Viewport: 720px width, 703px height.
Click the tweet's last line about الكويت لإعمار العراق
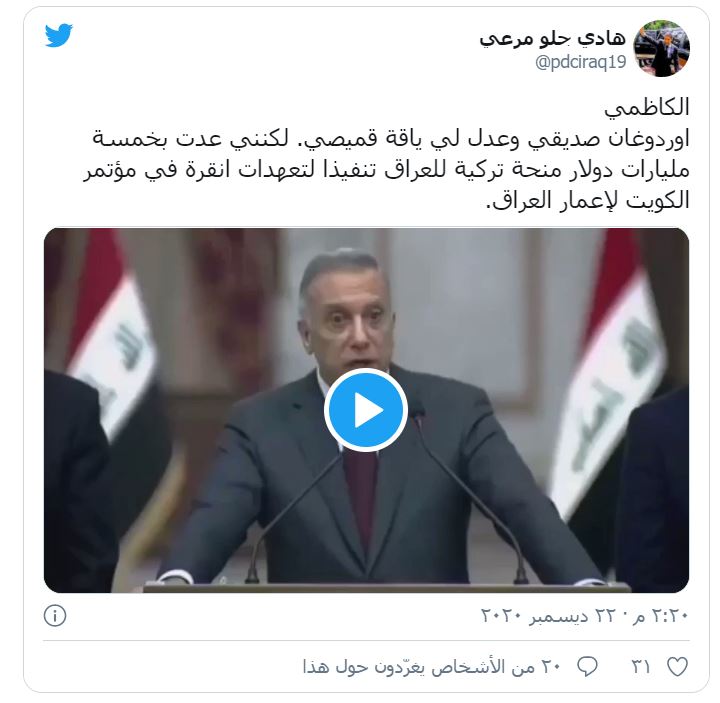(587, 200)
